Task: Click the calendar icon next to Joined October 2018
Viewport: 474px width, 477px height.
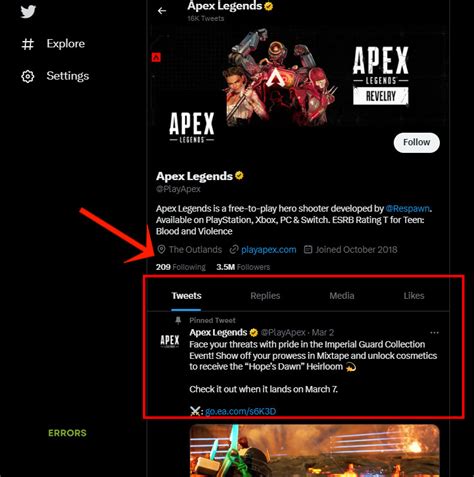Action: pyautogui.click(x=308, y=249)
